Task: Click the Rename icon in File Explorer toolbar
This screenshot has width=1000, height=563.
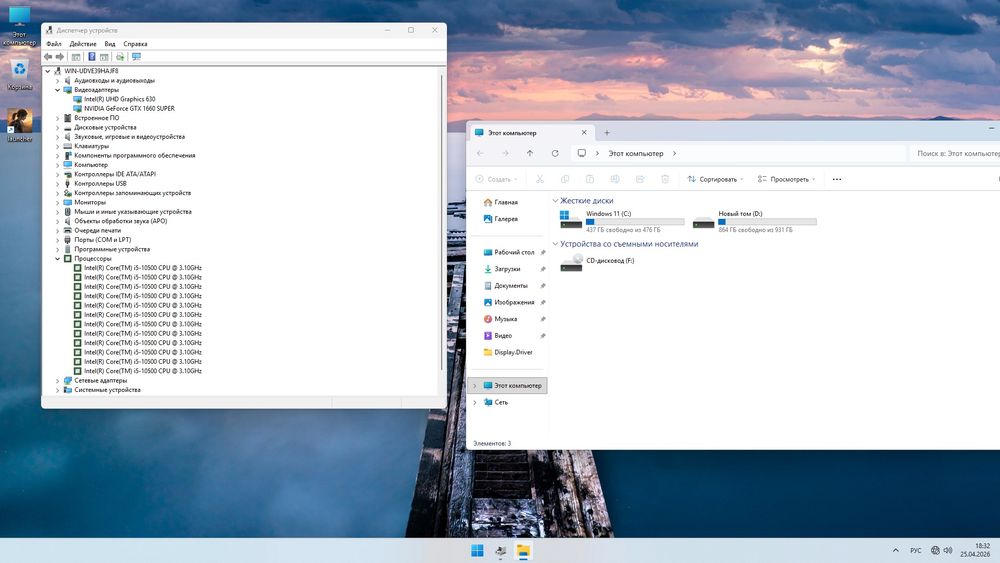Action: (615, 179)
